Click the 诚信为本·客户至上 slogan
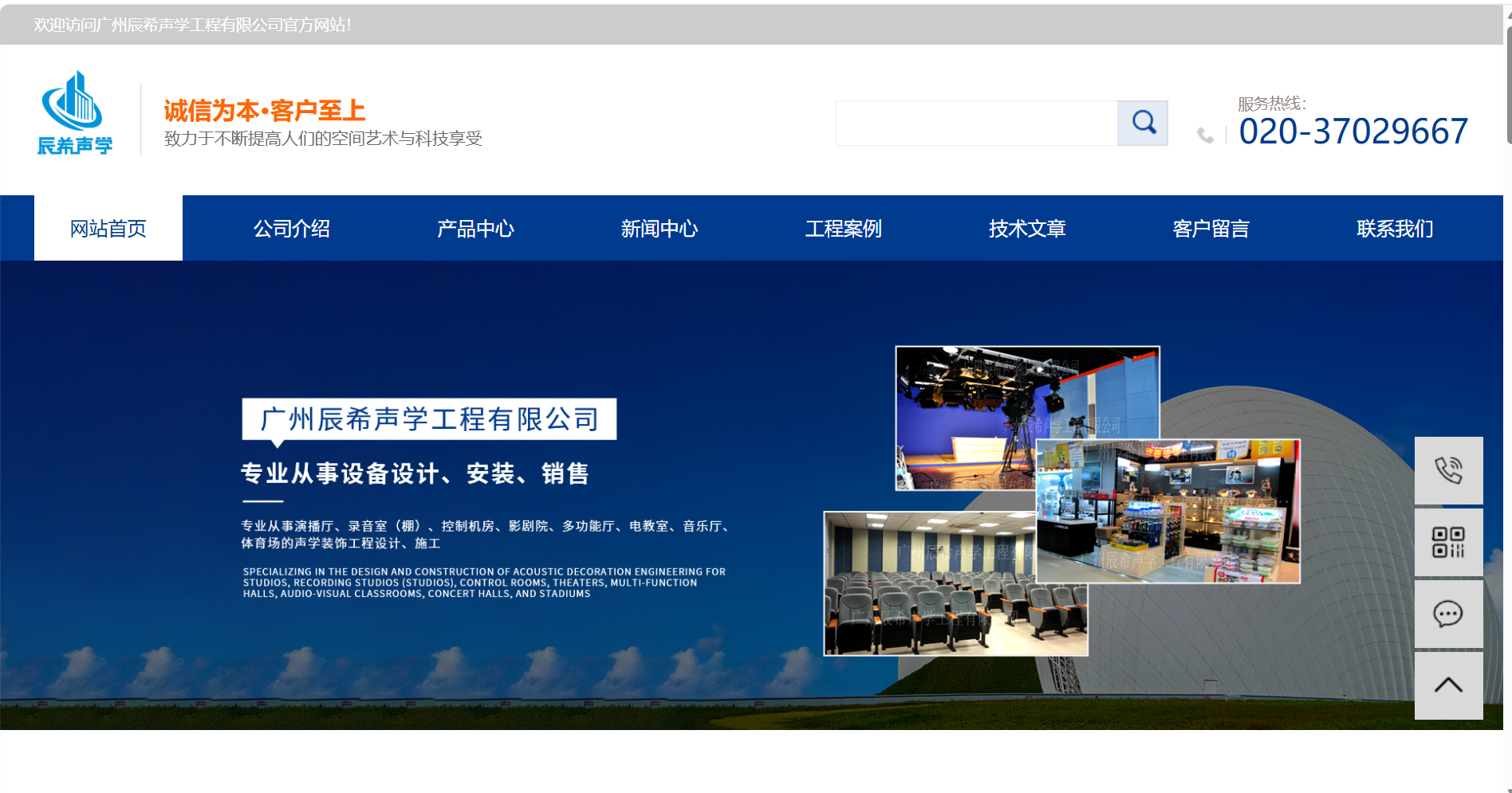 pyautogui.click(x=265, y=111)
